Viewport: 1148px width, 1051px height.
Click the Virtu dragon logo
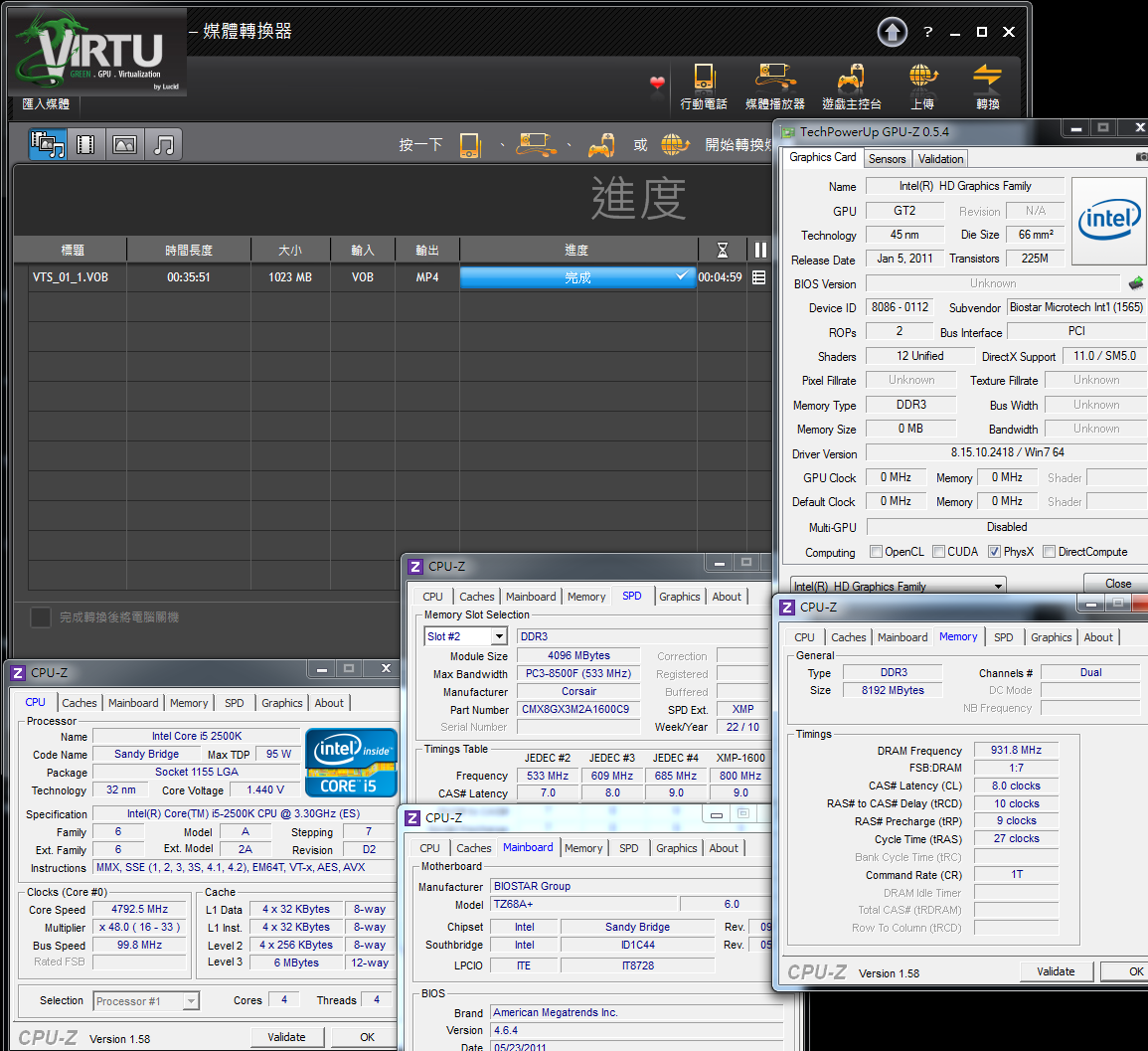point(97,52)
